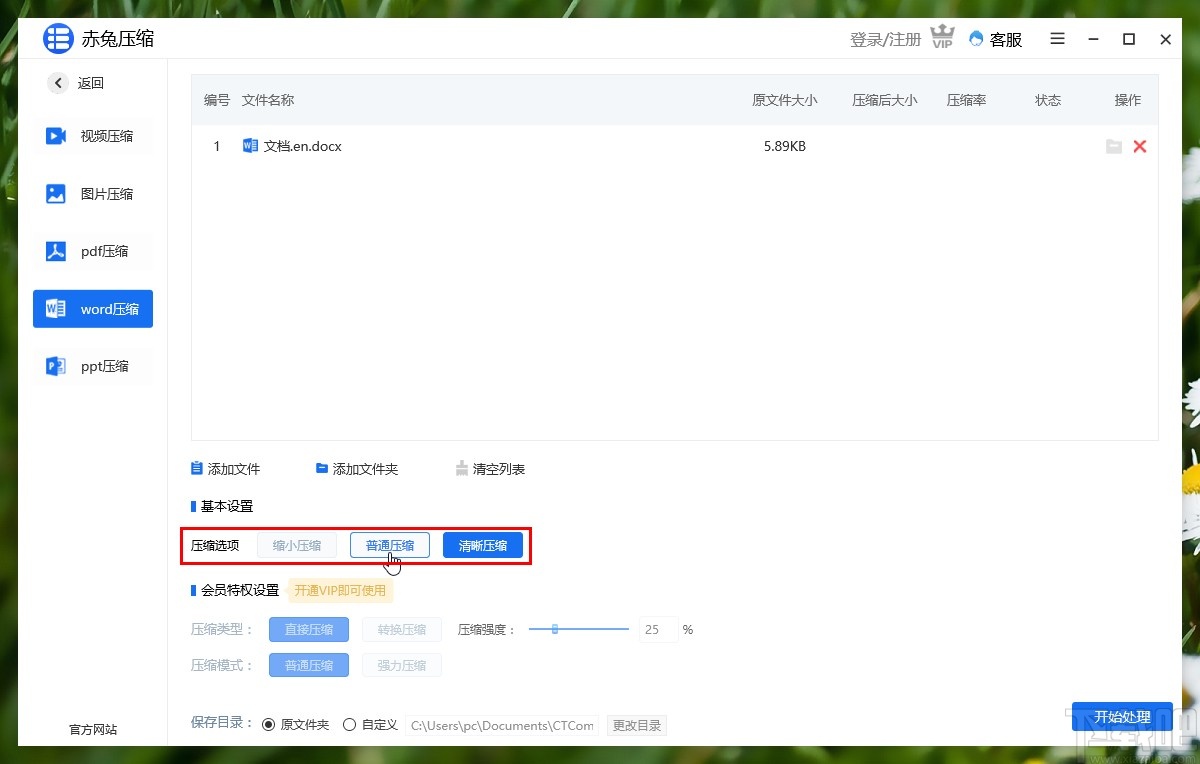1200x764 pixels.
Task: Click the 赤兔压缩 app logo icon
Action: coord(58,39)
